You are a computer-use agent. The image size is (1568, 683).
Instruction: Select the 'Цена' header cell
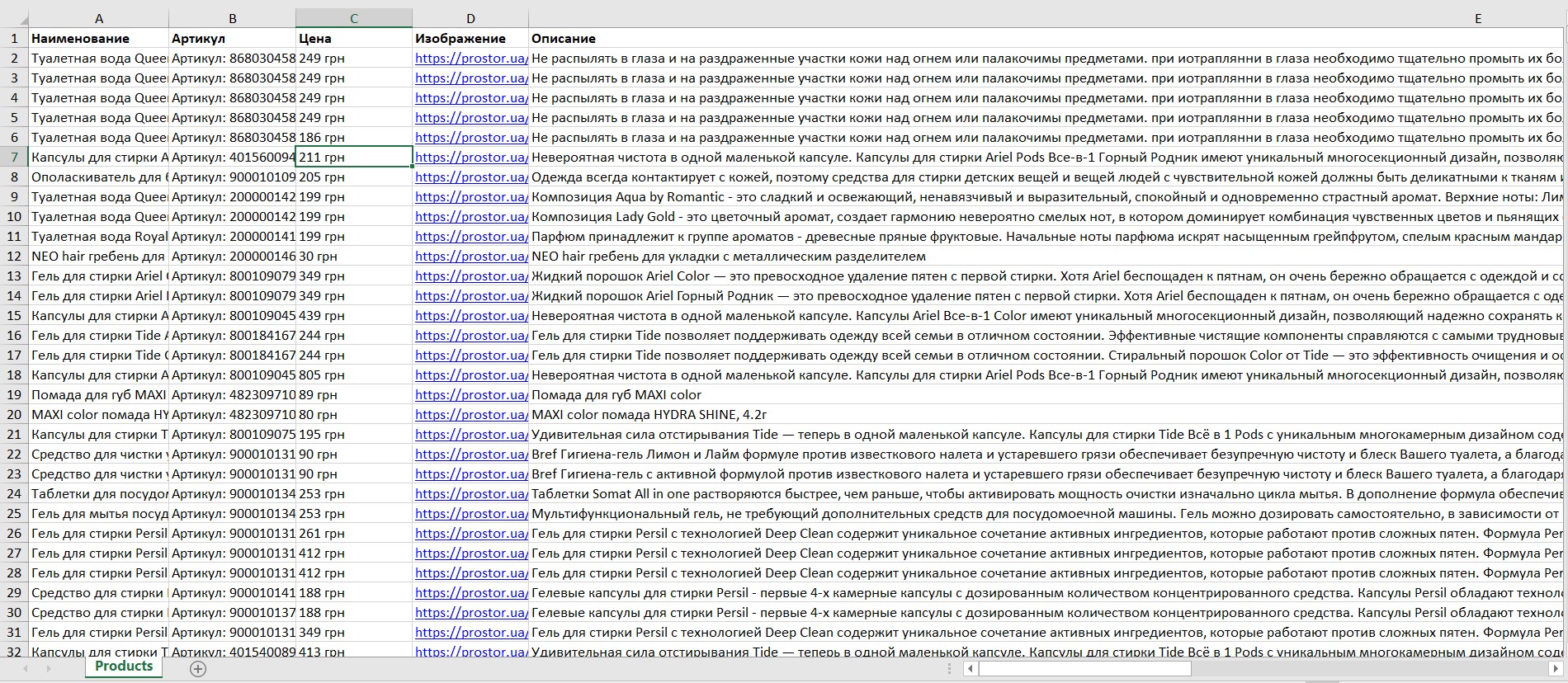point(354,38)
